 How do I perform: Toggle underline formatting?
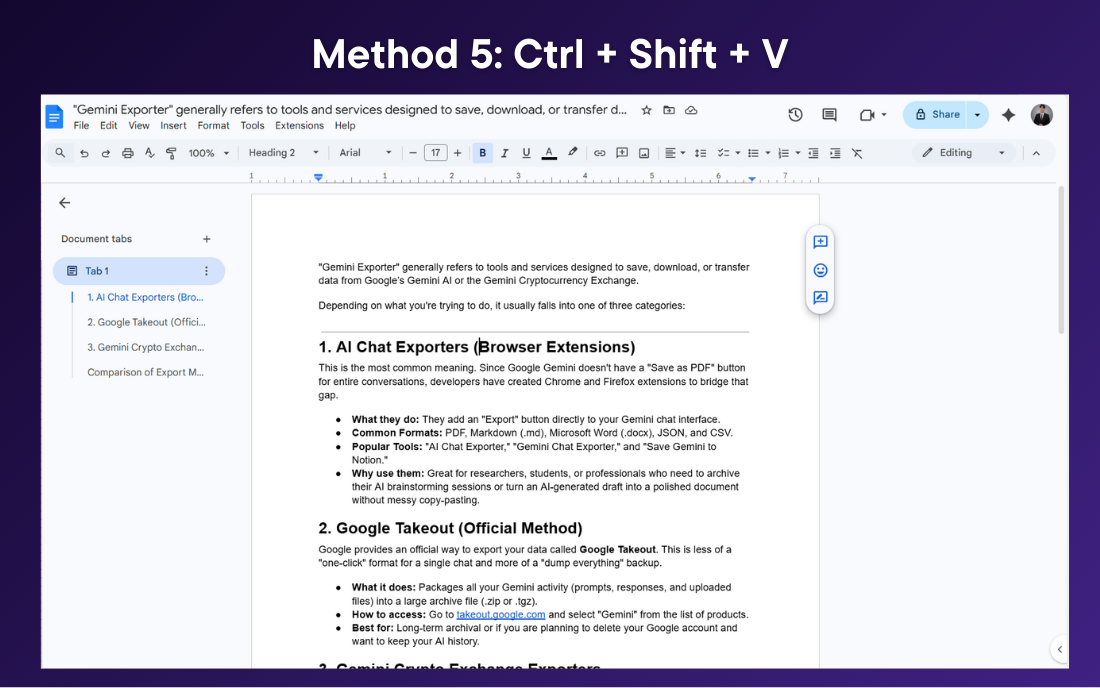[x=526, y=153]
